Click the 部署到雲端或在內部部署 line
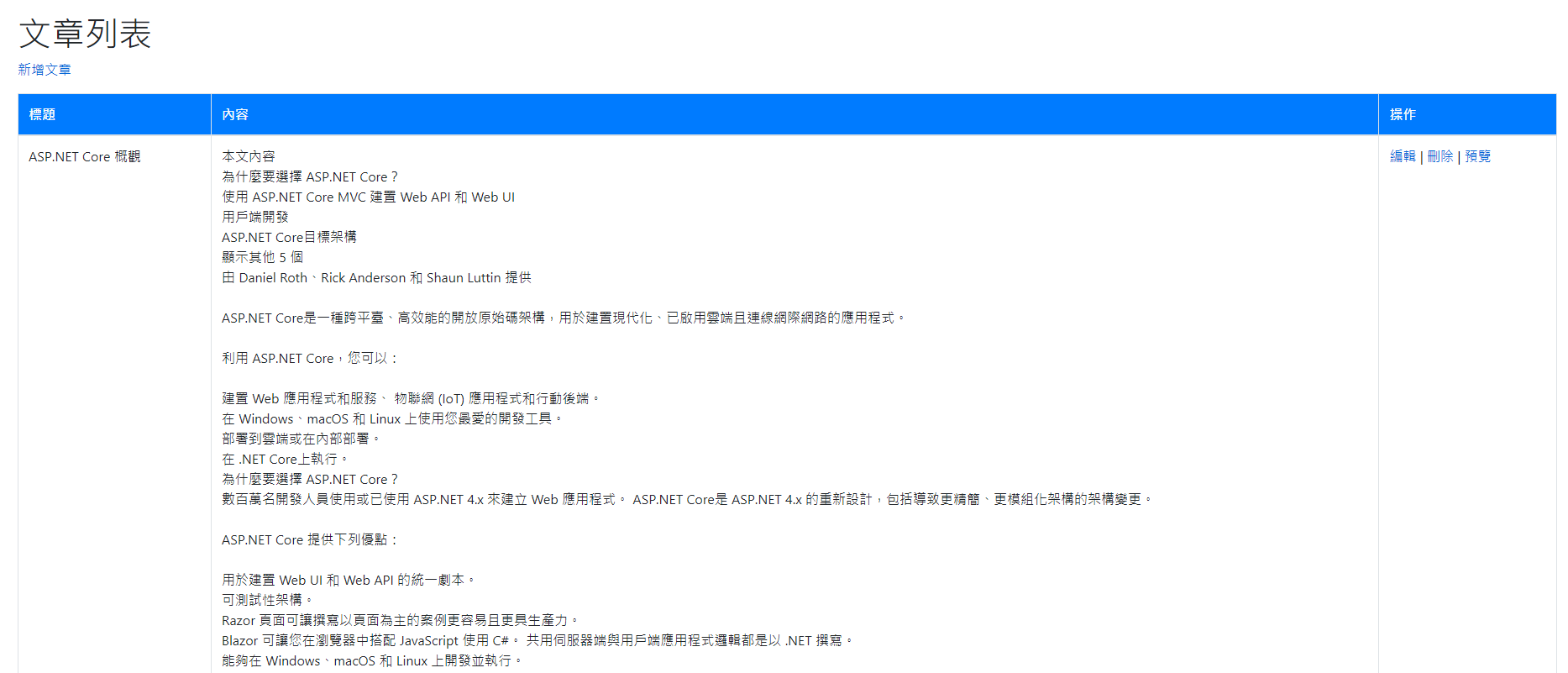Screen dimensions: 1568x673 click(300, 439)
